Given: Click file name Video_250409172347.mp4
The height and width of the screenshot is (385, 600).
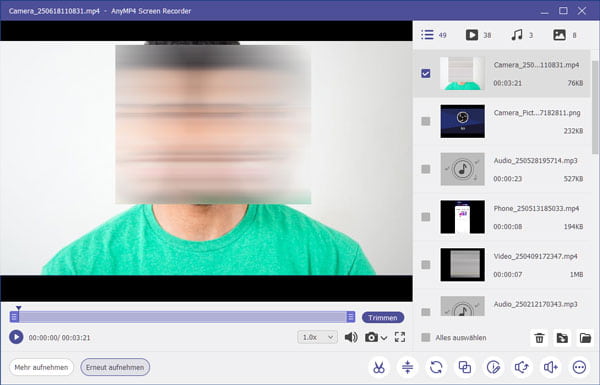Looking at the screenshot, I should pyautogui.click(x=535, y=256).
